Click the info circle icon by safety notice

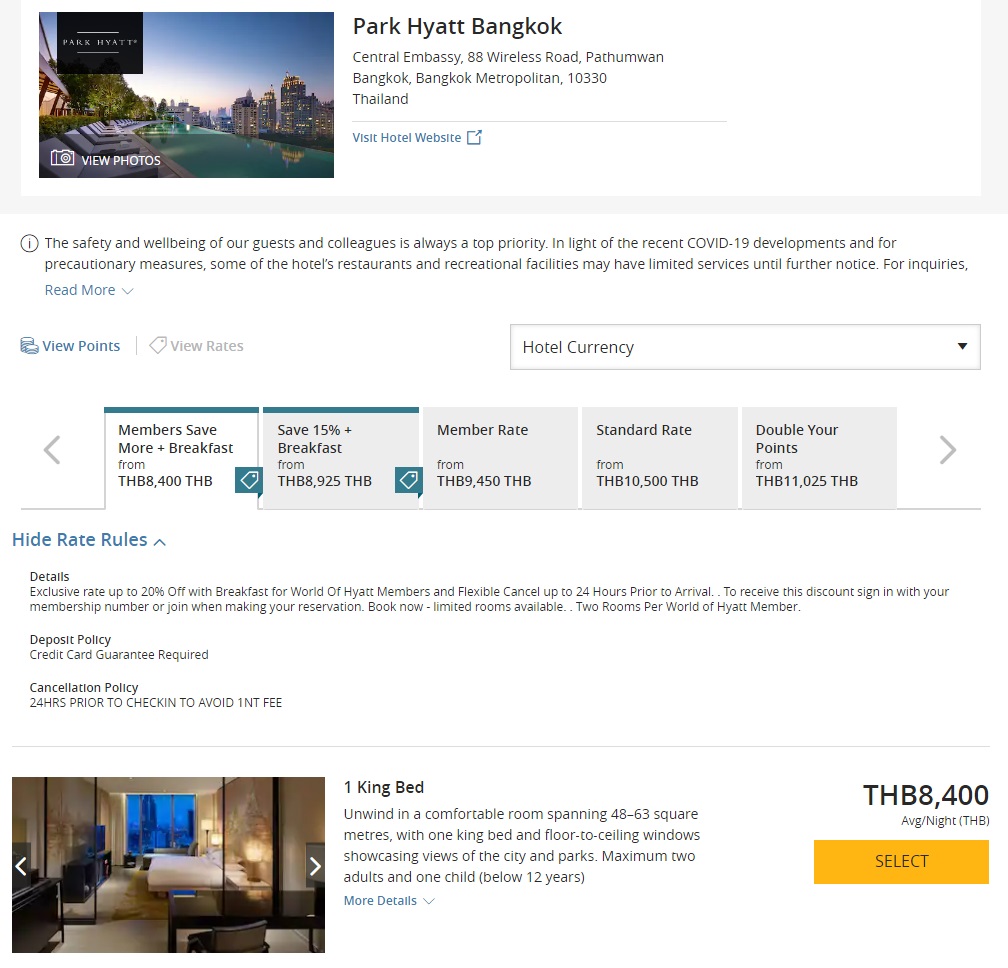pos(30,244)
